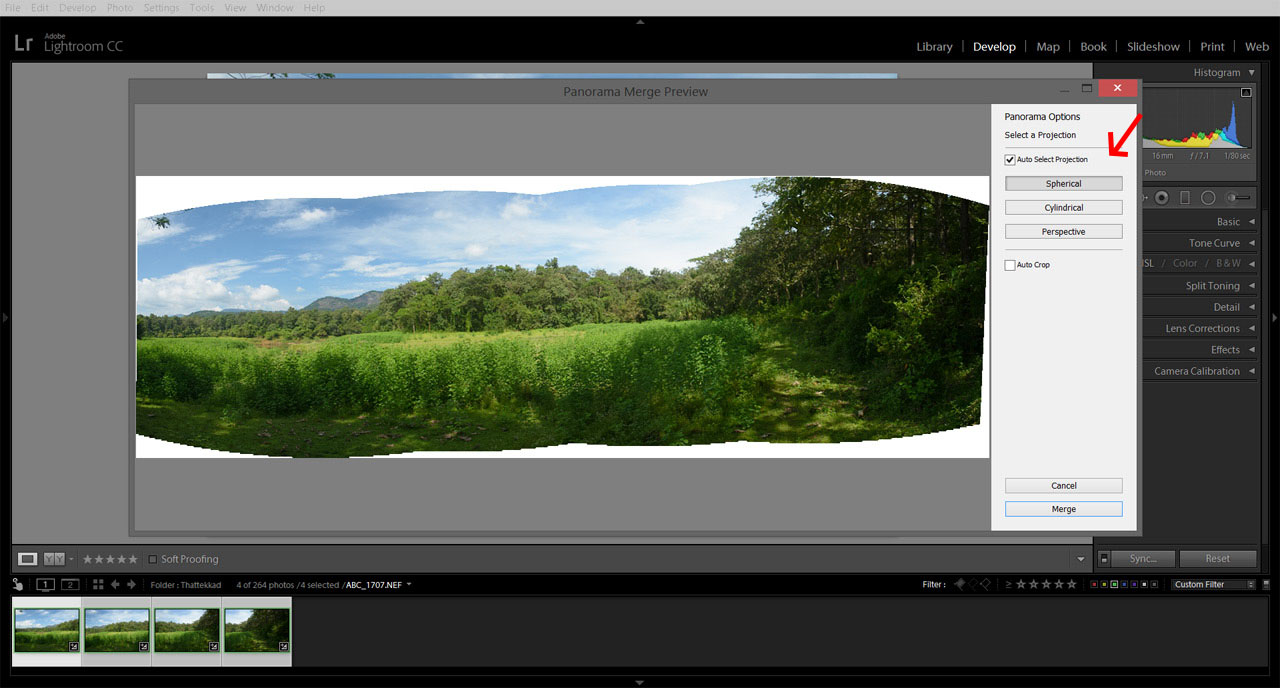Select the Crop Overlay tool
This screenshot has height=688, width=1280.
click(x=1143, y=197)
